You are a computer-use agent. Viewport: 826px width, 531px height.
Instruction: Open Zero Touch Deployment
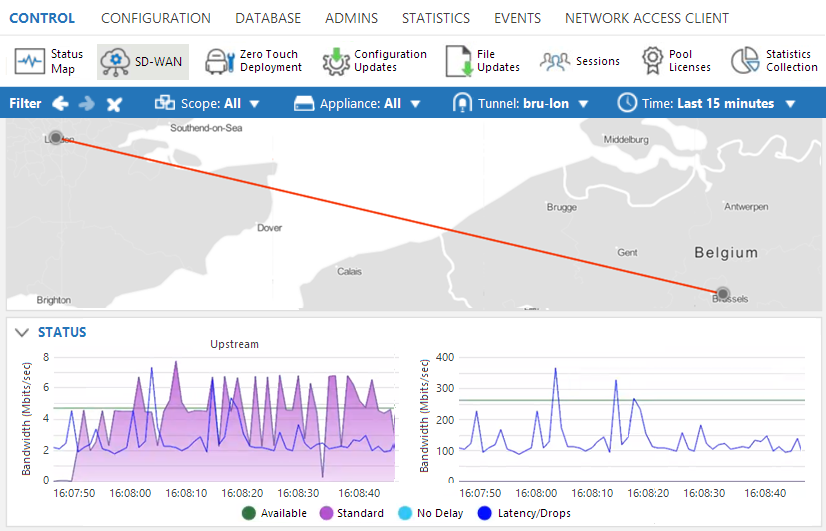[x=253, y=61]
